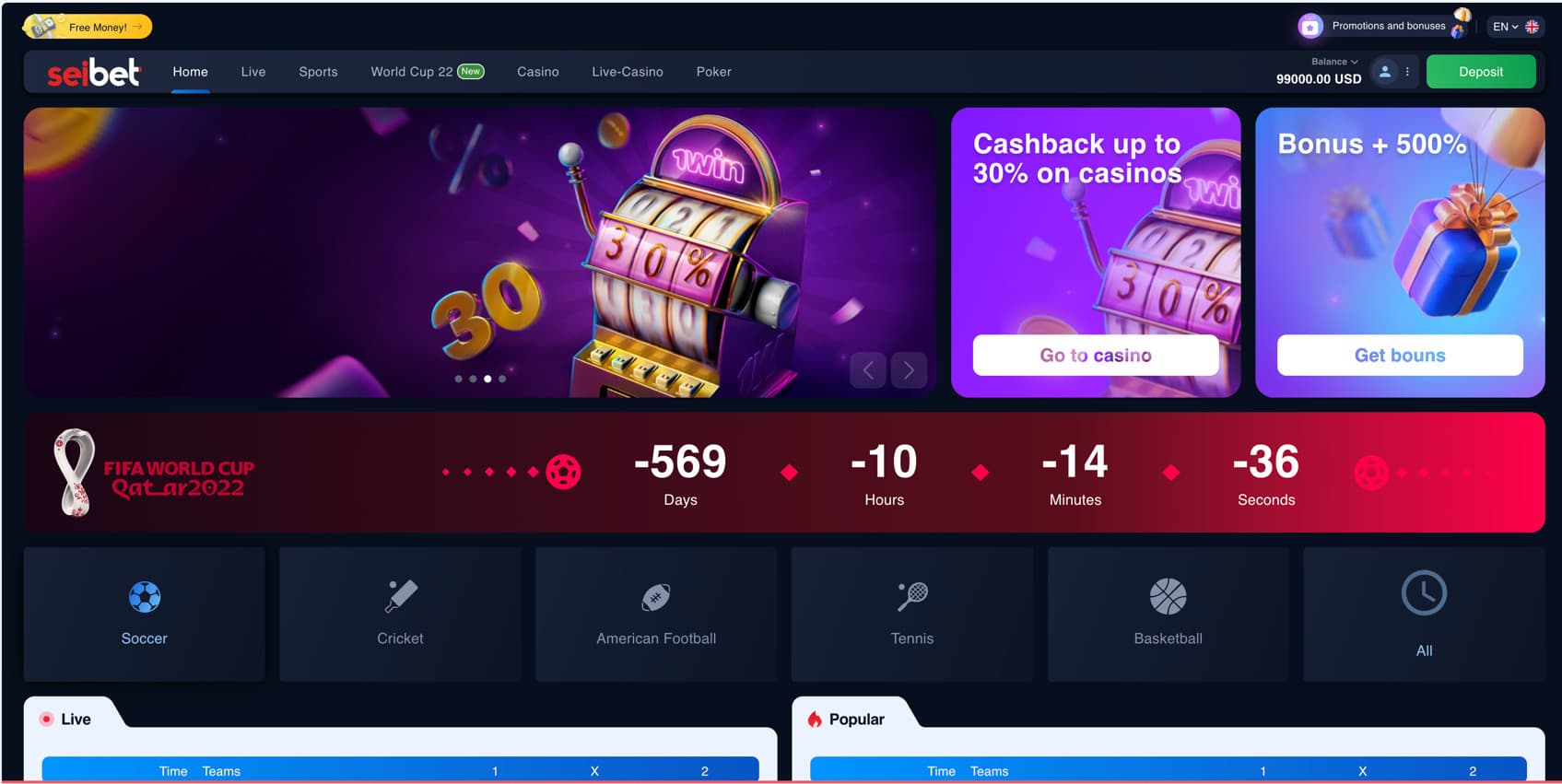This screenshot has height=784, width=1562.
Task: Click the green Deposit button
Action: point(1481,72)
